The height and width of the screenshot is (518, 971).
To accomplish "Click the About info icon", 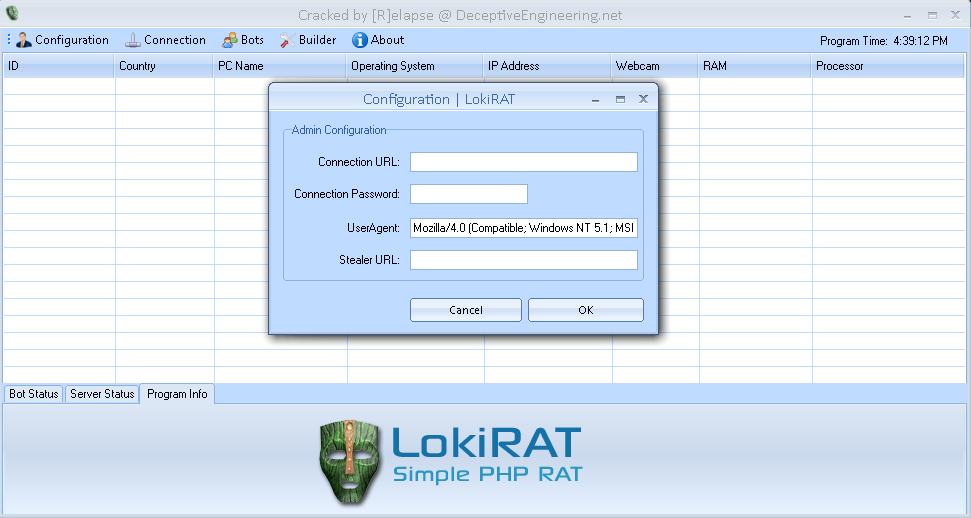I will pyautogui.click(x=359, y=40).
